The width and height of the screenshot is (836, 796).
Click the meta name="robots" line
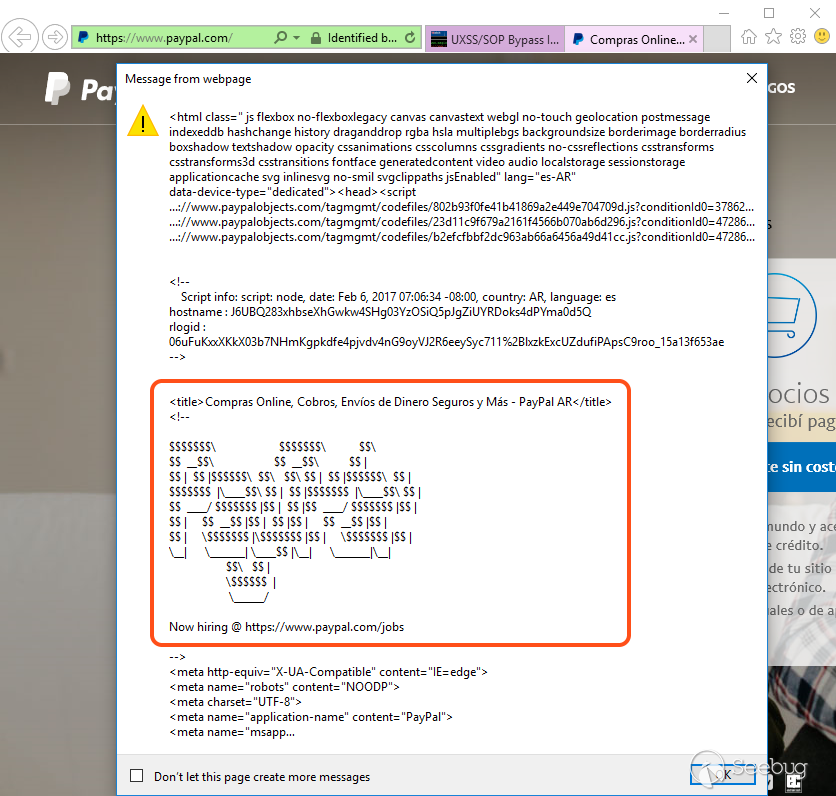pos(284,687)
